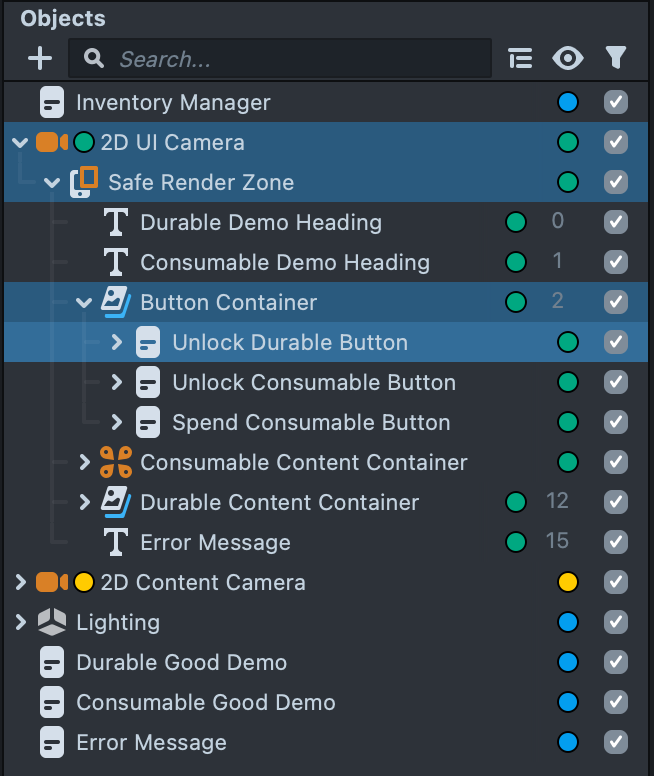Click the 2D UI Camera orange camera icon
The width and height of the screenshot is (654, 776).
click(x=52, y=142)
